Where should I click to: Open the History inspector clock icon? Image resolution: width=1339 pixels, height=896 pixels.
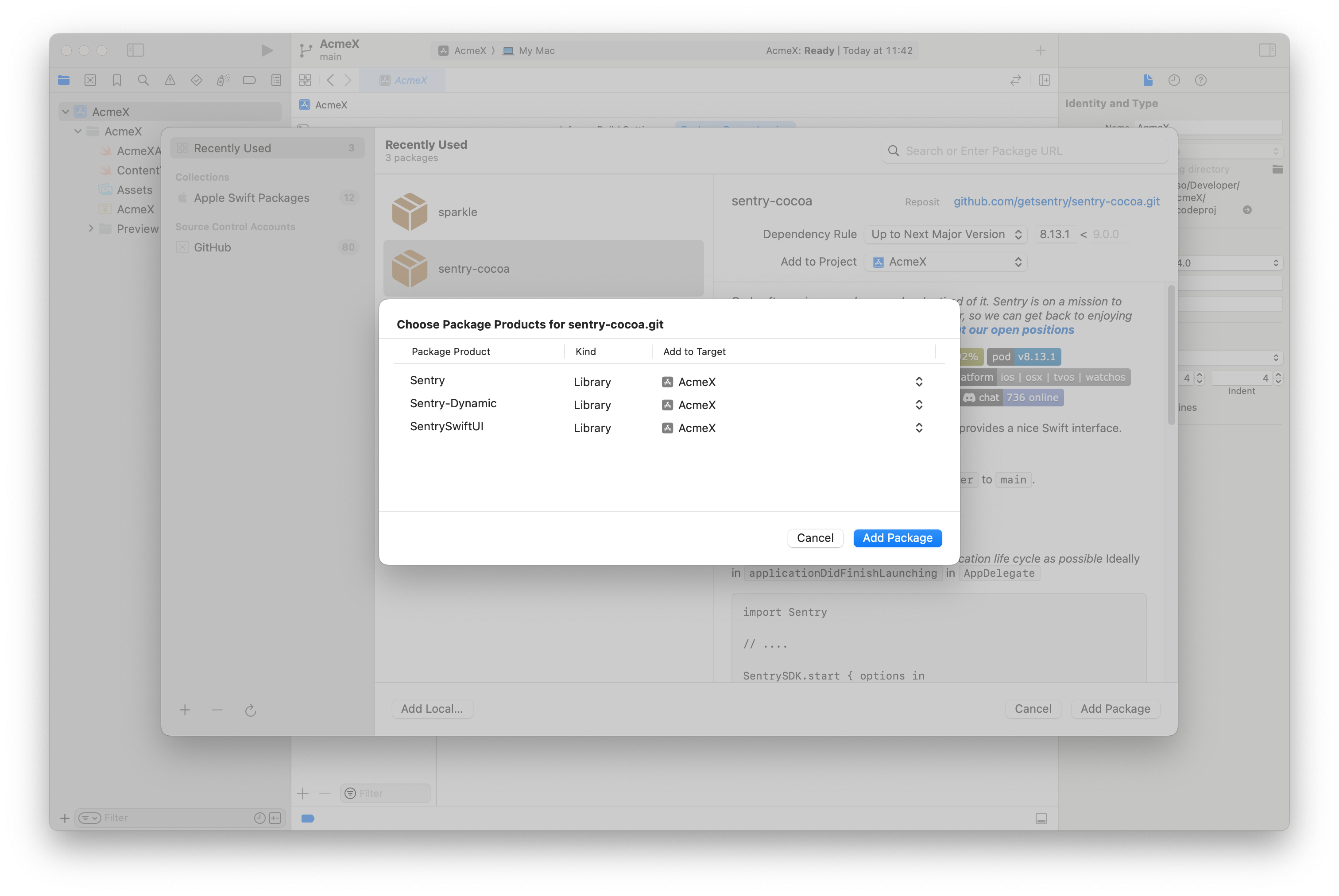[x=1174, y=80]
